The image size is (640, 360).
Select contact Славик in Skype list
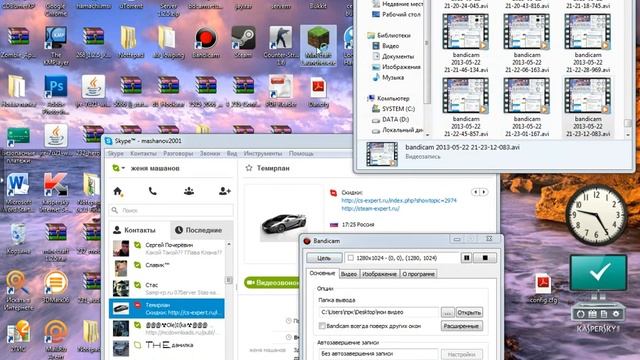click(x=167, y=268)
